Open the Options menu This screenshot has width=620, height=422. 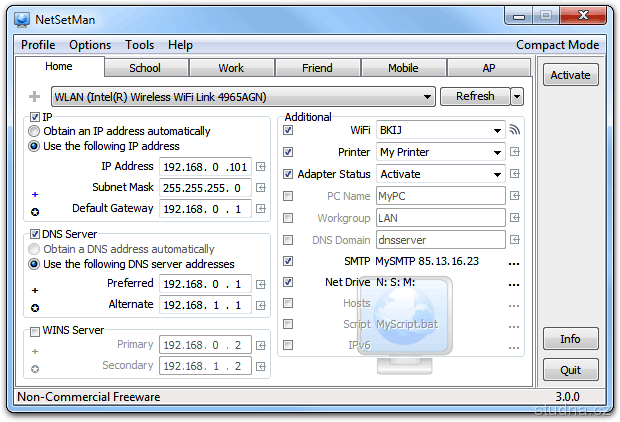click(90, 45)
